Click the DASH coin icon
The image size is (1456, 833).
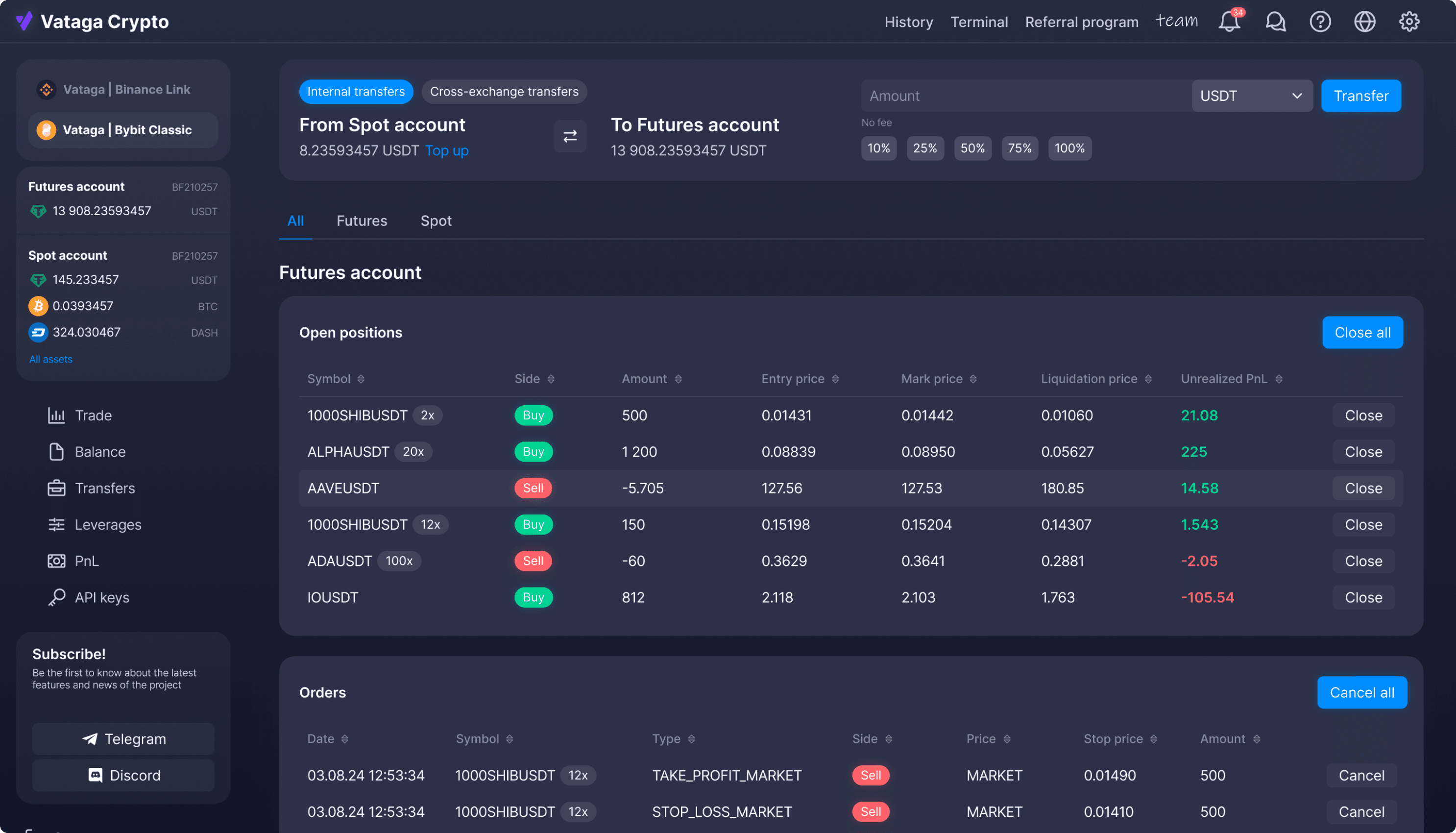coord(38,332)
